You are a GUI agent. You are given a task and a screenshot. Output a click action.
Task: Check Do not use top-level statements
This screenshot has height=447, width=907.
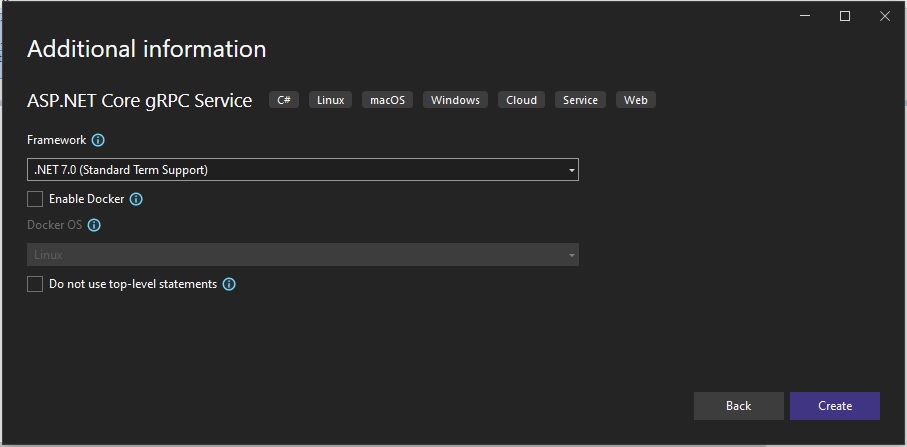click(35, 284)
